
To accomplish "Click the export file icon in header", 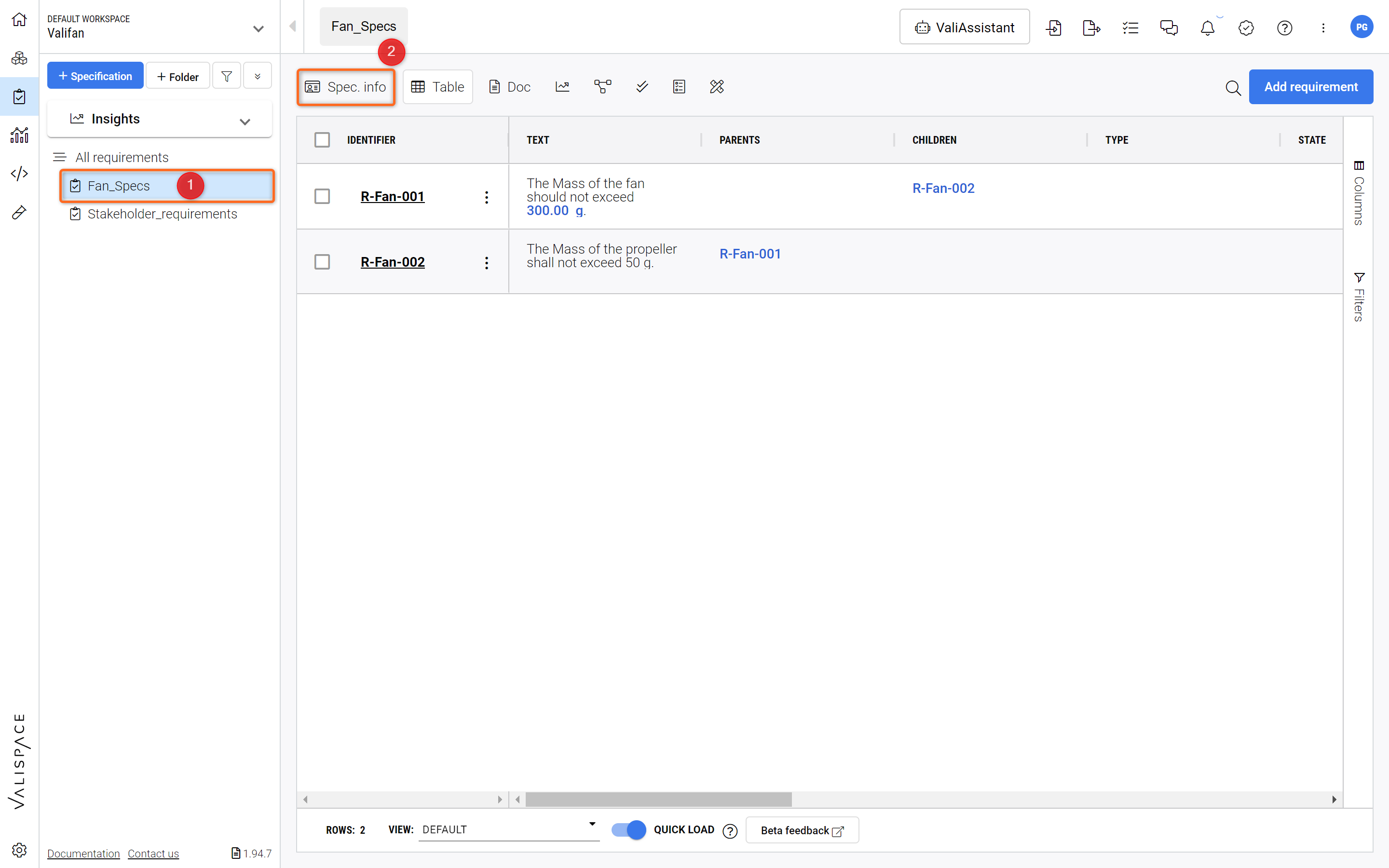I will [1092, 27].
